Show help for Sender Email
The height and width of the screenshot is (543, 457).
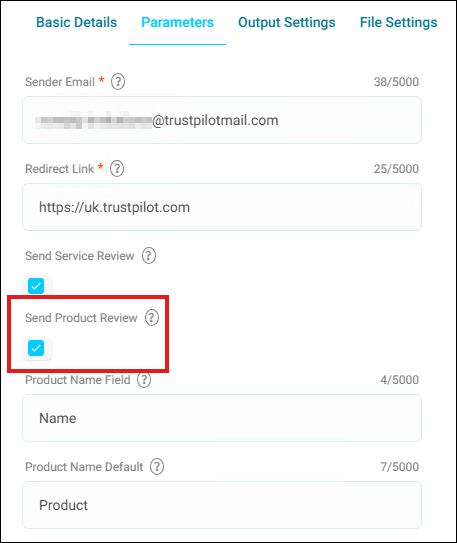point(118,82)
